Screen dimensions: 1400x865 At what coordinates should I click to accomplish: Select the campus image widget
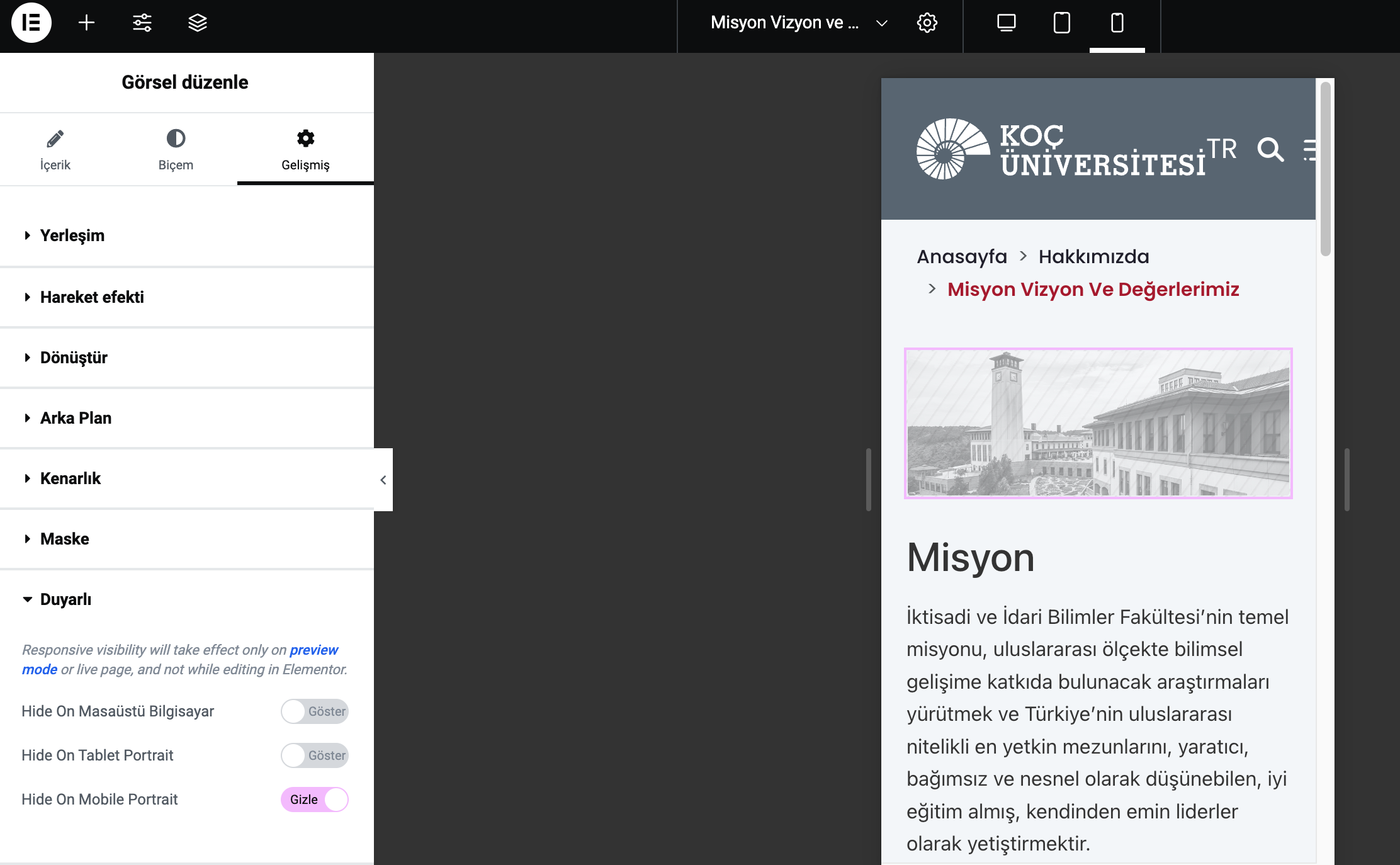pos(1098,423)
